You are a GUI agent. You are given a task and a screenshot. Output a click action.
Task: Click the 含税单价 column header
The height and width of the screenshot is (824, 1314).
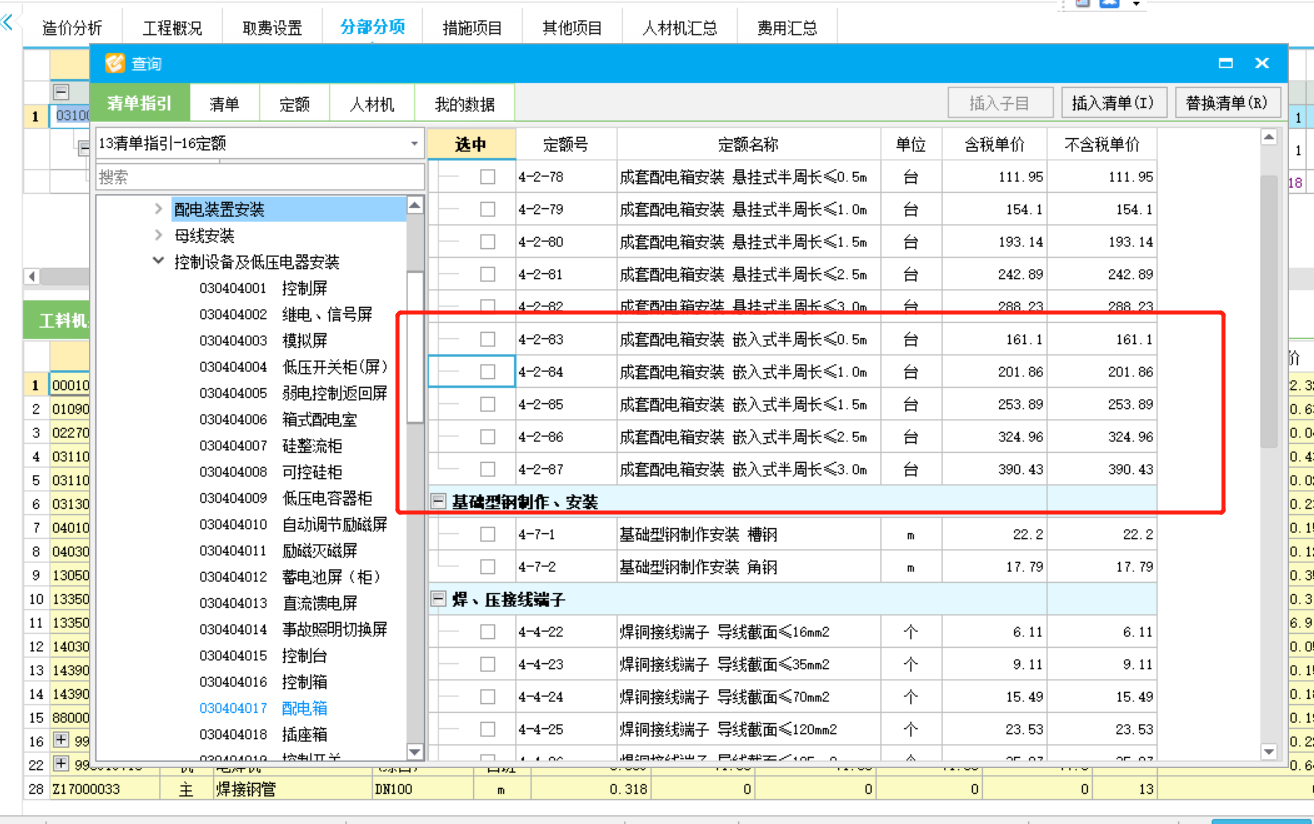[994, 144]
